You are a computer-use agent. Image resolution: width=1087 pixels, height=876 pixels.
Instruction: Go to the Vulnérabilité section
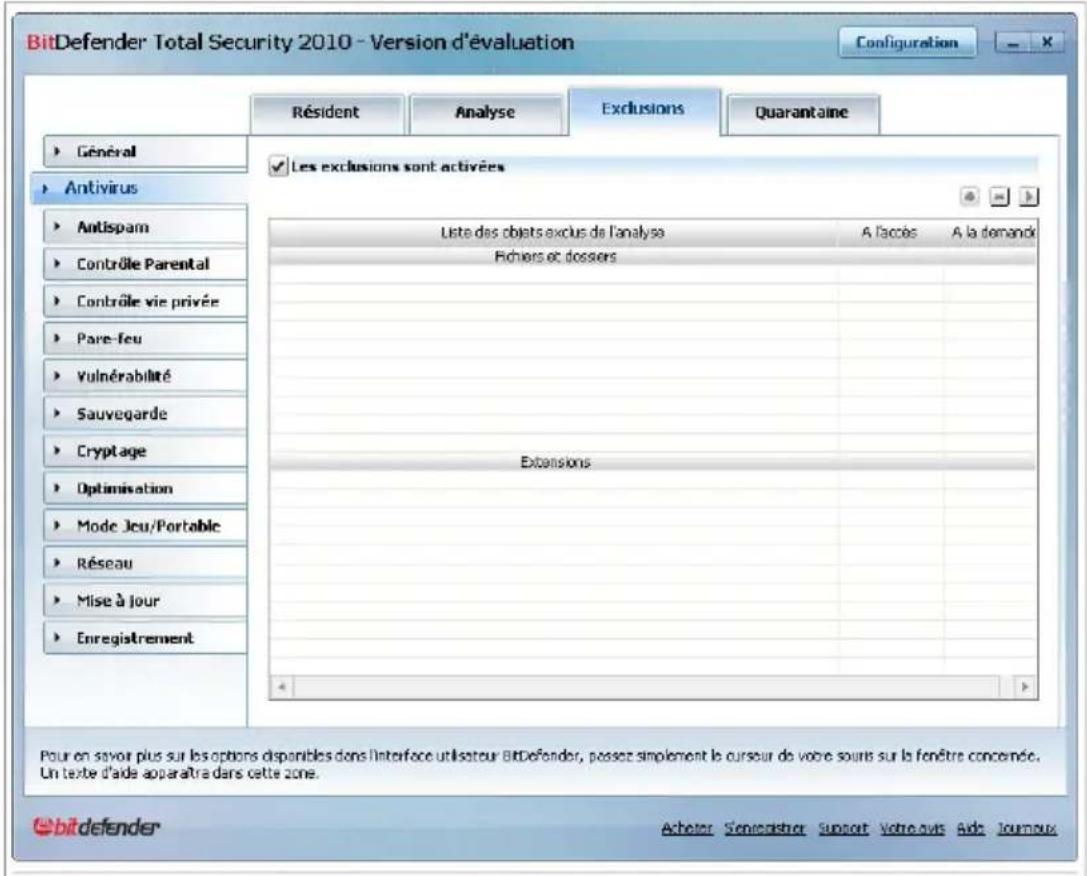(x=146, y=376)
